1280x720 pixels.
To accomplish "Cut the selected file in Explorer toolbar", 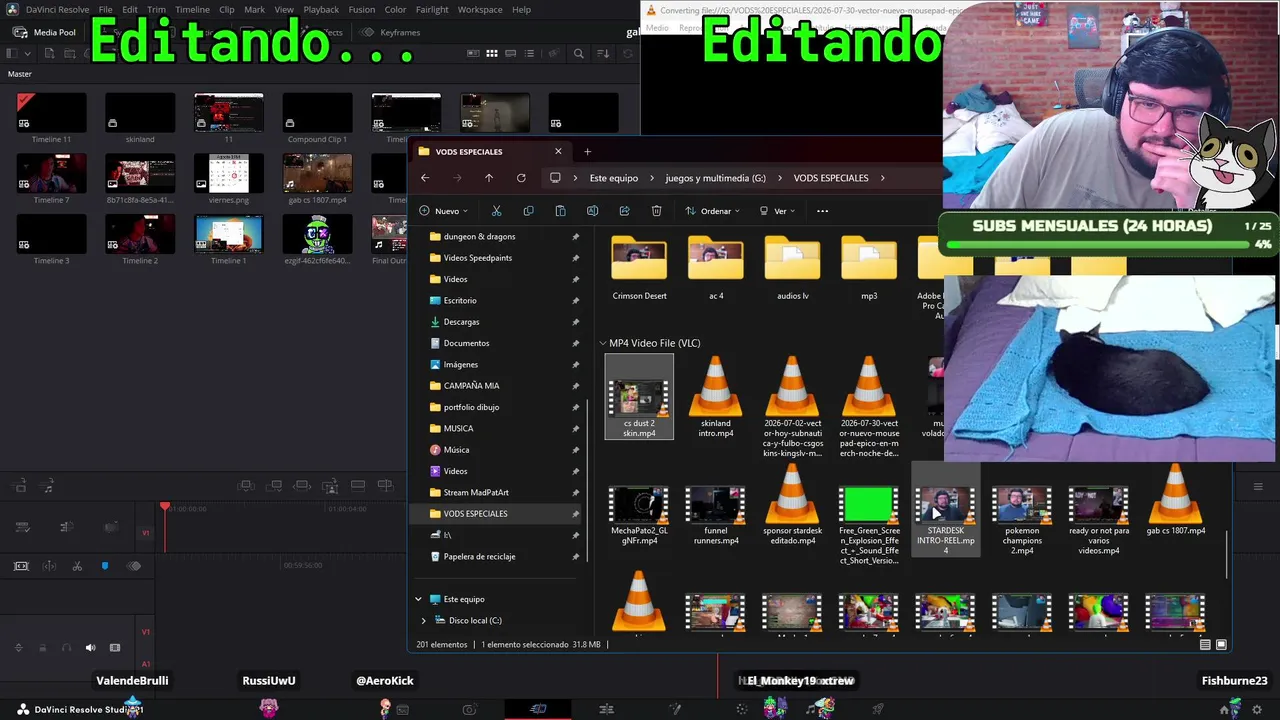I will pos(496,211).
